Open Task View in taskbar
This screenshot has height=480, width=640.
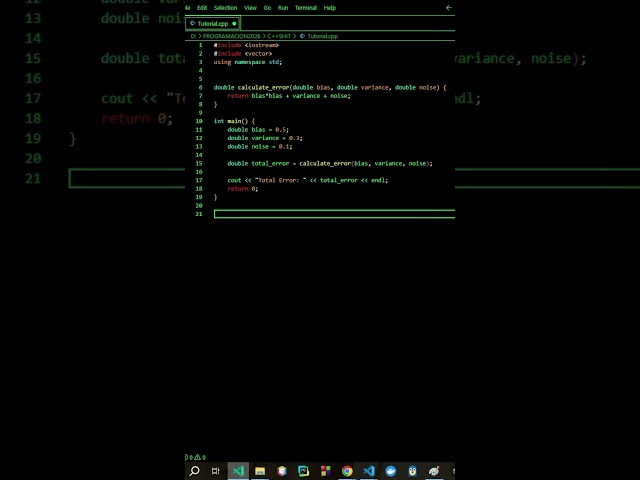coord(216,471)
